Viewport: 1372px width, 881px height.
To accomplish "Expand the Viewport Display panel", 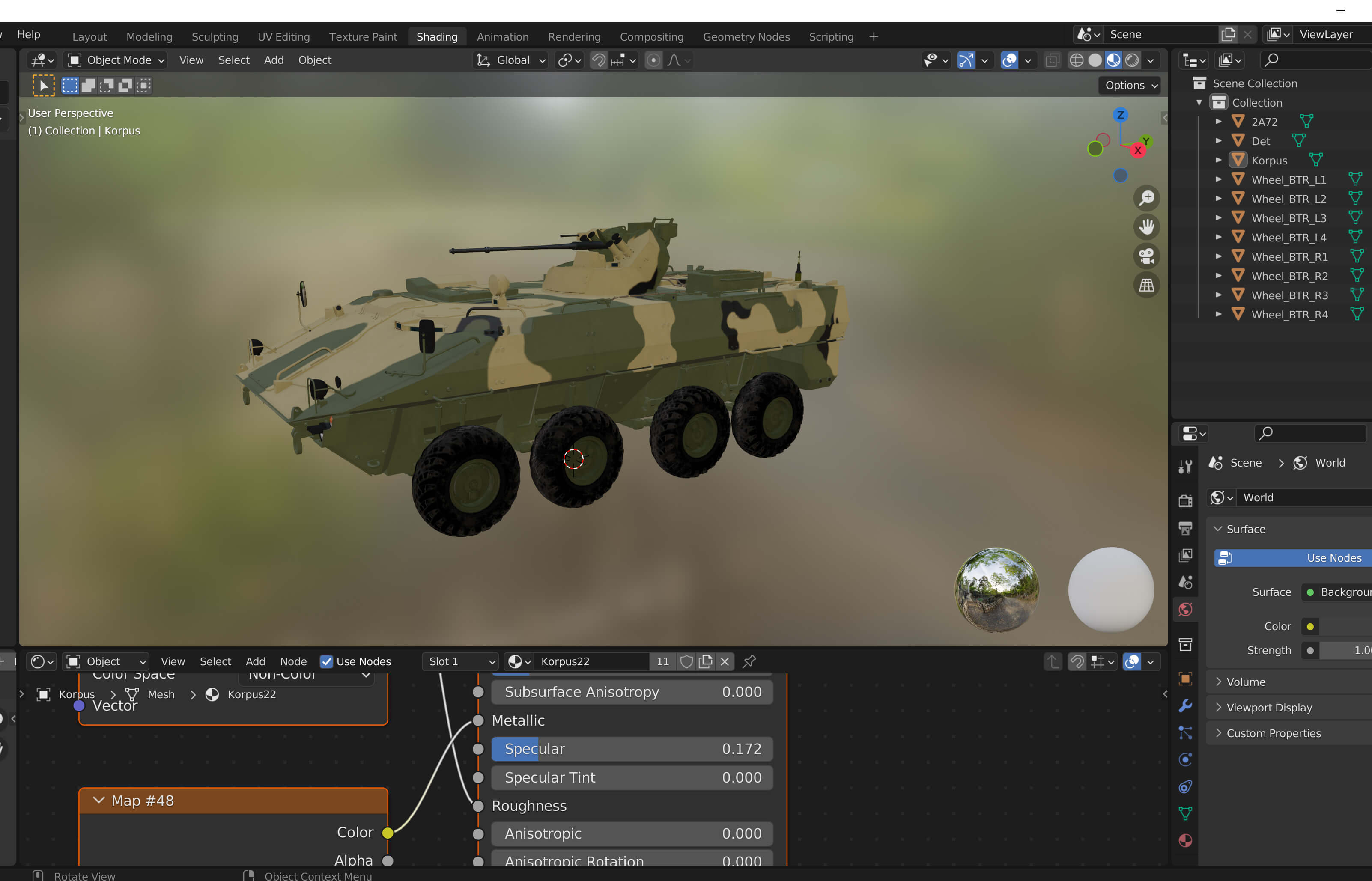I will click(x=1218, y=708).
